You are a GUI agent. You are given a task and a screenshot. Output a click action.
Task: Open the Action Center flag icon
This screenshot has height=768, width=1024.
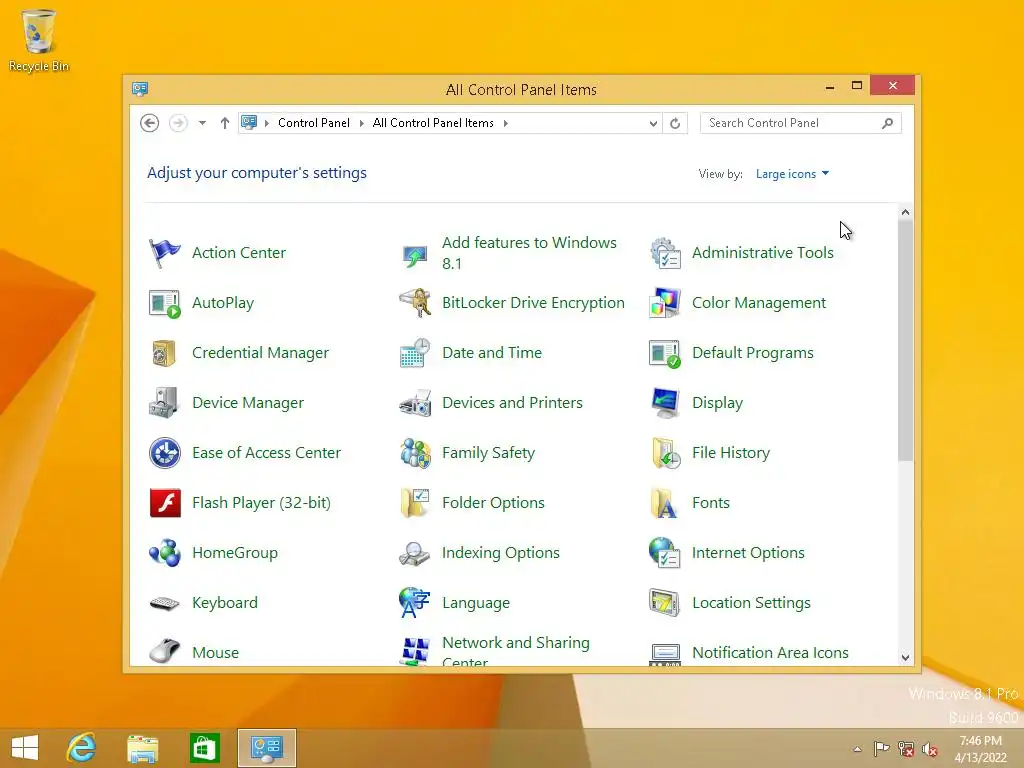coord(165,253)
